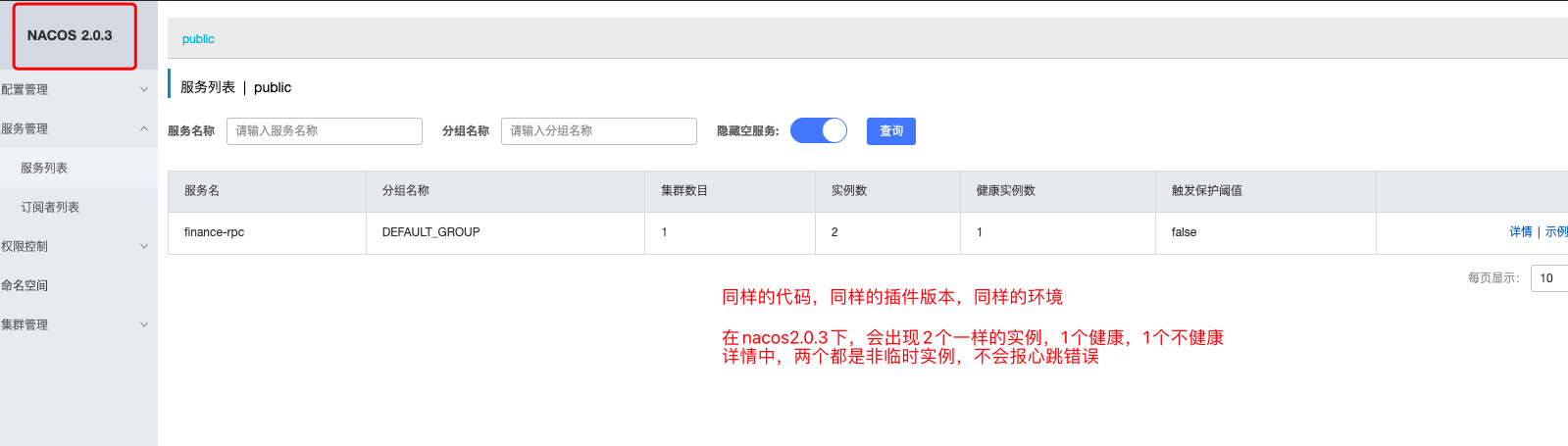The height and width of the screenshot is (446, 1568).
Task: Click the 健康实例数 column header
Action: click(x=1058, y=191)
